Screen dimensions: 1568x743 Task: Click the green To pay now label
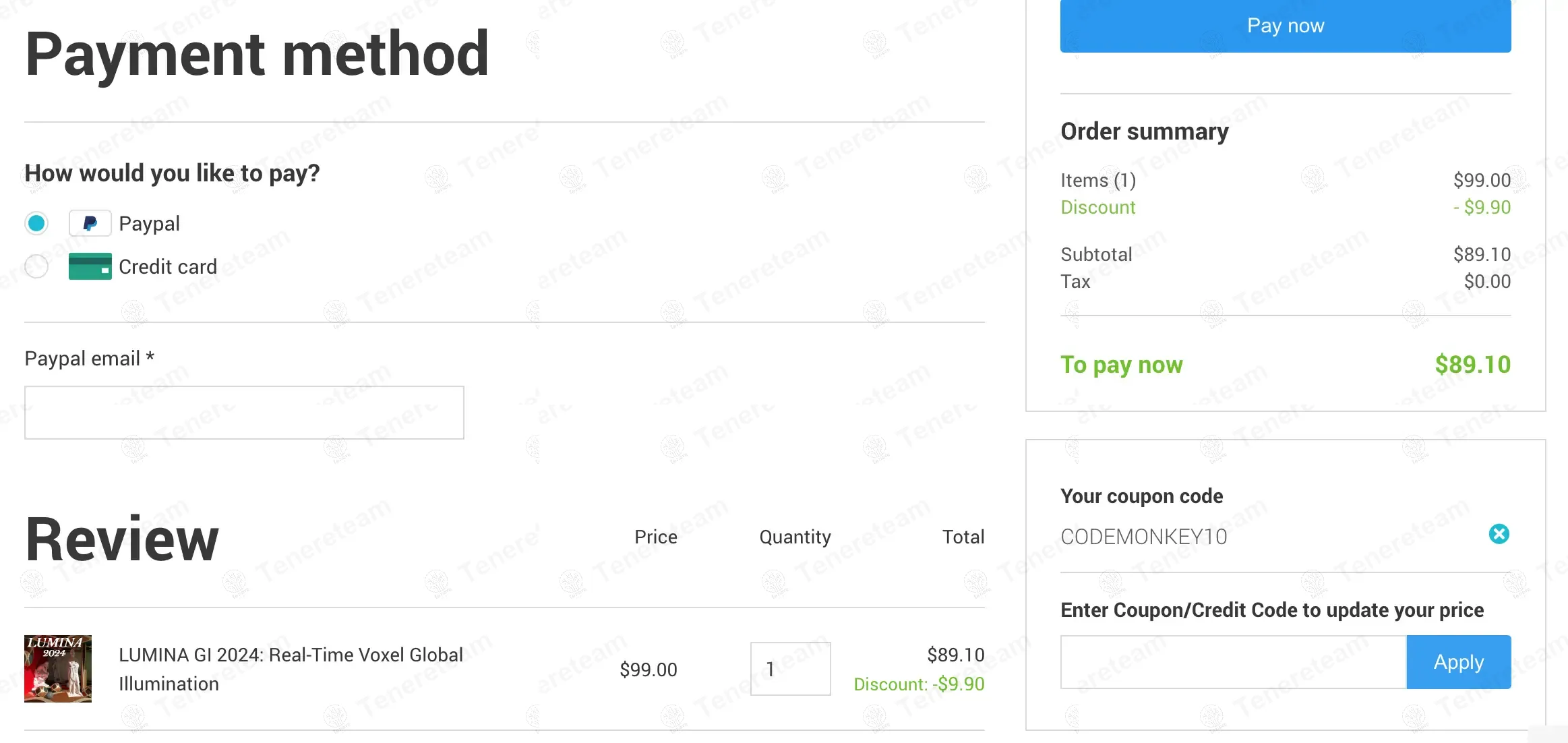pos(1121,365)
